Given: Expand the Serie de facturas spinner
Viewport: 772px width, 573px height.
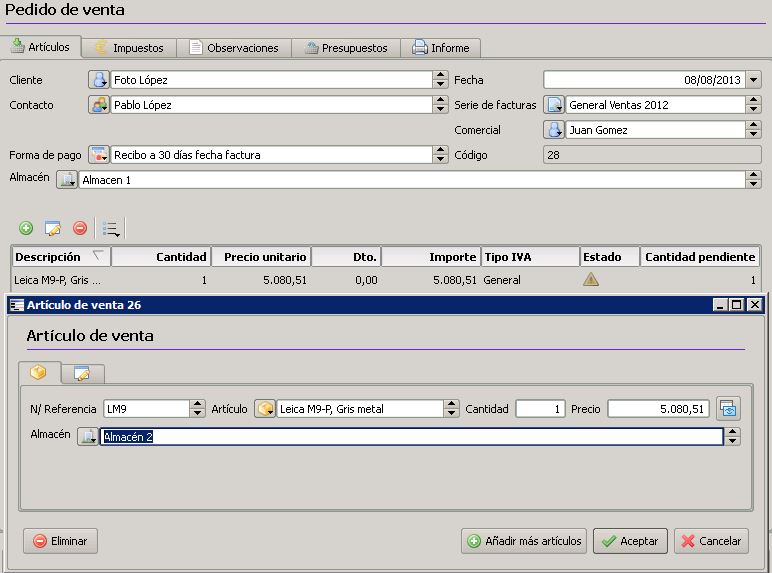Looking at the screenshot, I should (x=753, y=105).
